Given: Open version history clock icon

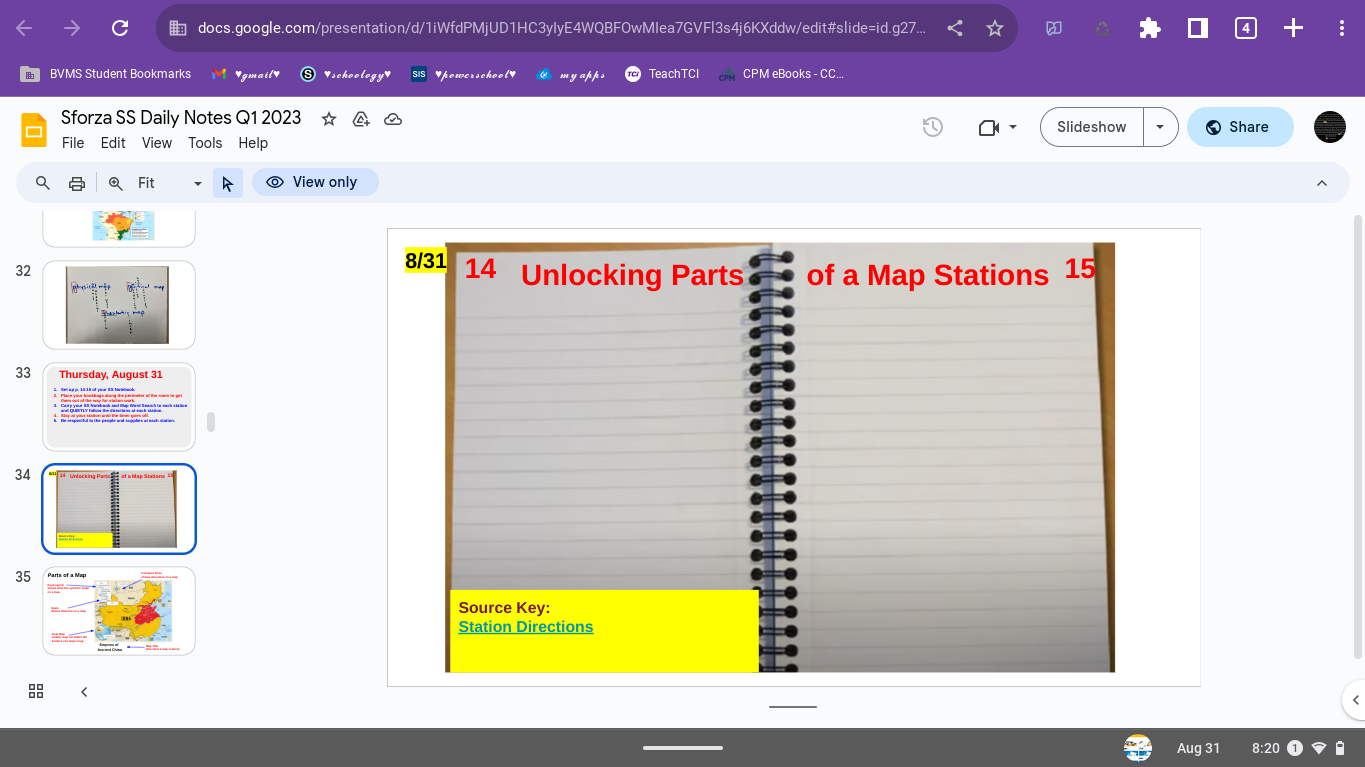Looking at the screenshot, I should 933,127.
